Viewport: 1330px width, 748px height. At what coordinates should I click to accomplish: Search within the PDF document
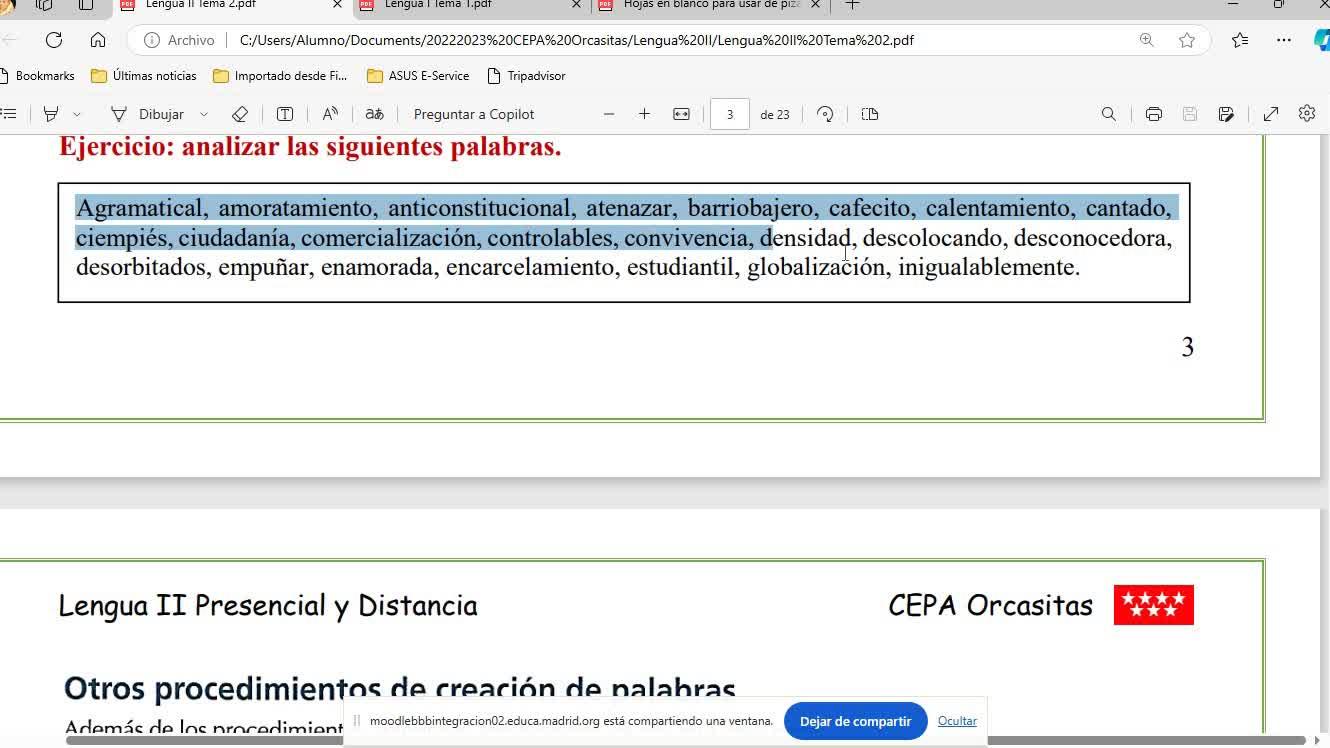pos(1109,114)
